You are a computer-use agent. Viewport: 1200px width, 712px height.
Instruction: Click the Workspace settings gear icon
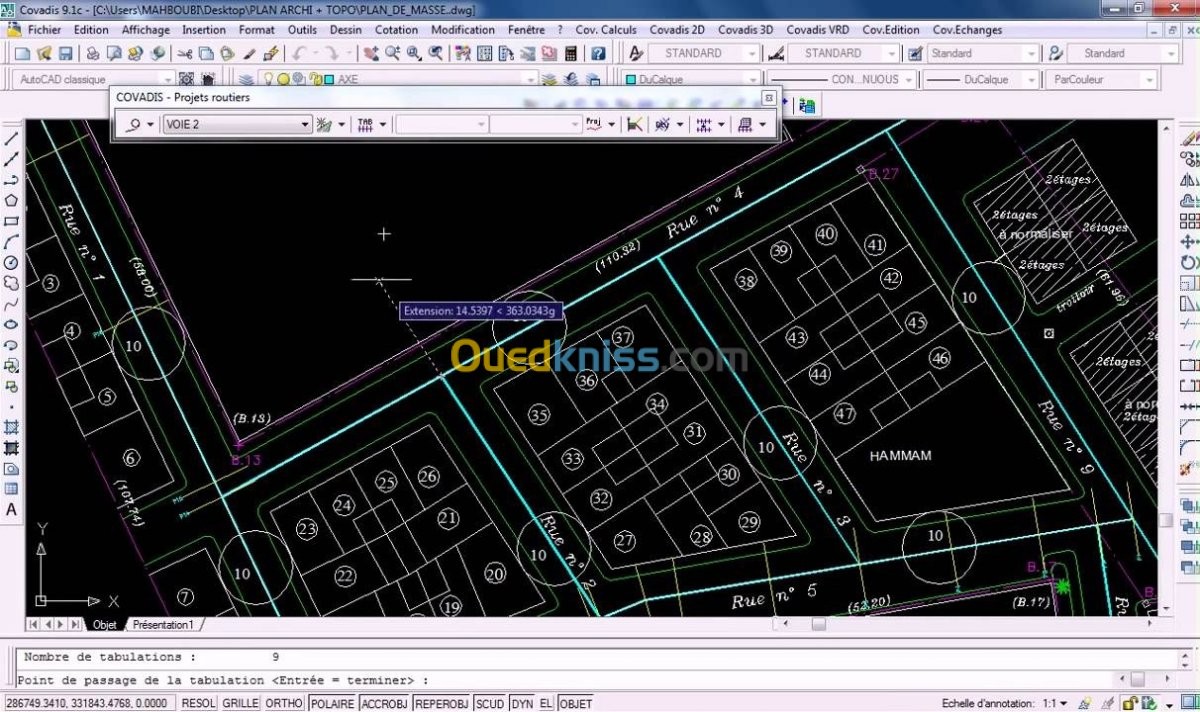pyautogui.click(x=186, y=79)
